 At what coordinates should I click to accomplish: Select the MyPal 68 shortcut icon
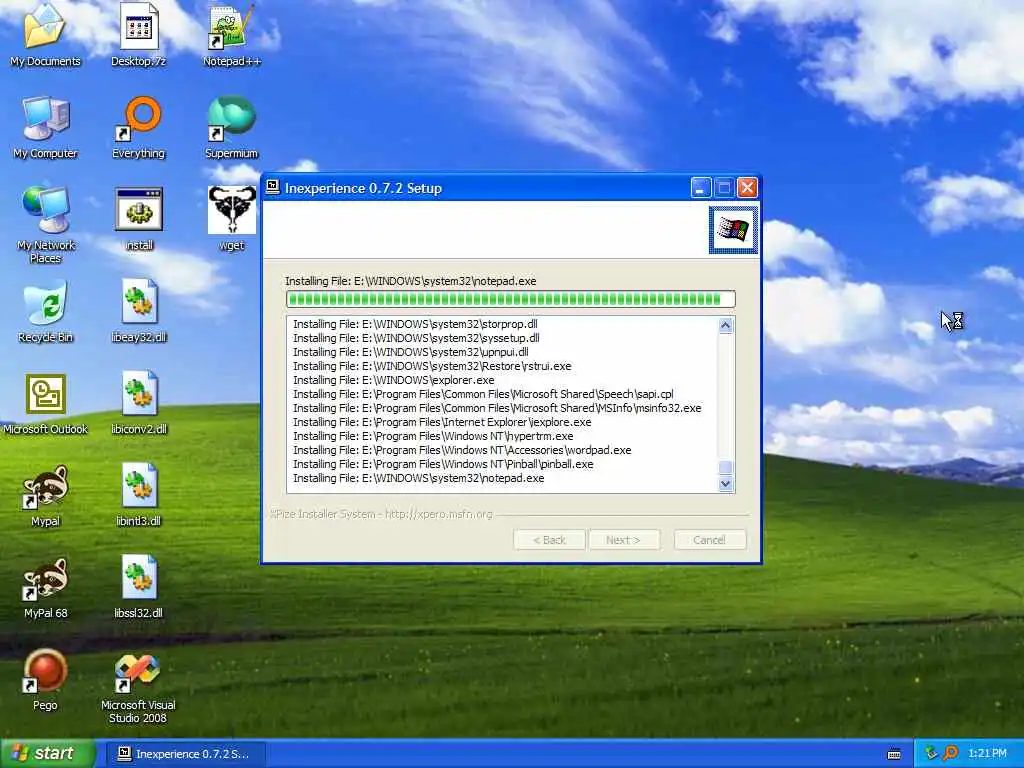[45, 588]
